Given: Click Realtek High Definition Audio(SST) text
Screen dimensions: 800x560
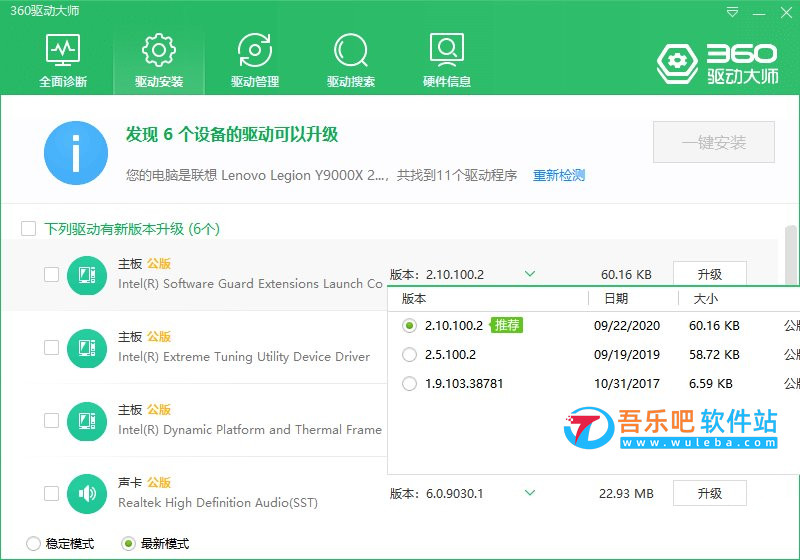Looking at the screenshot, I should (x=218, y=503).
